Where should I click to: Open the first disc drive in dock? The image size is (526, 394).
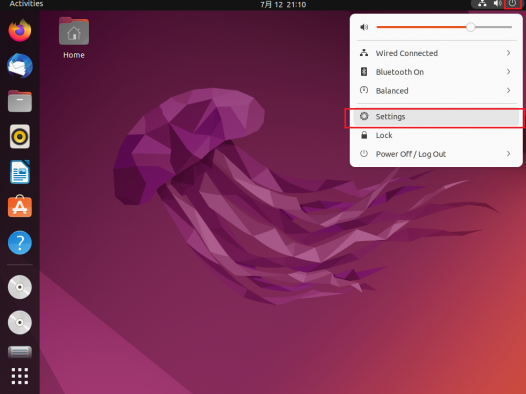coord(20,287)
